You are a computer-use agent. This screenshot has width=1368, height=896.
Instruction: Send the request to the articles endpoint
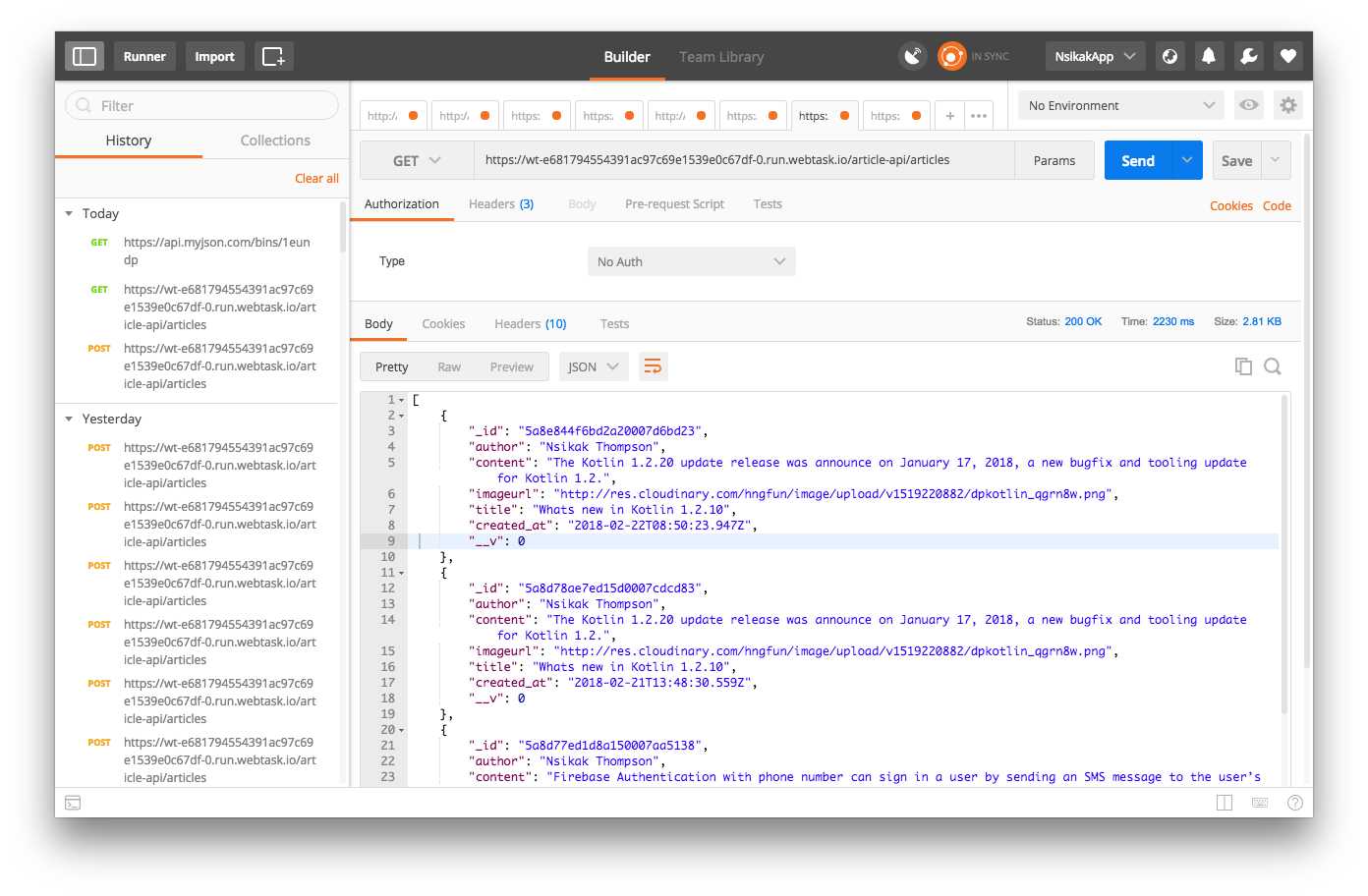pyautogui.click(x=1137, y=159)
